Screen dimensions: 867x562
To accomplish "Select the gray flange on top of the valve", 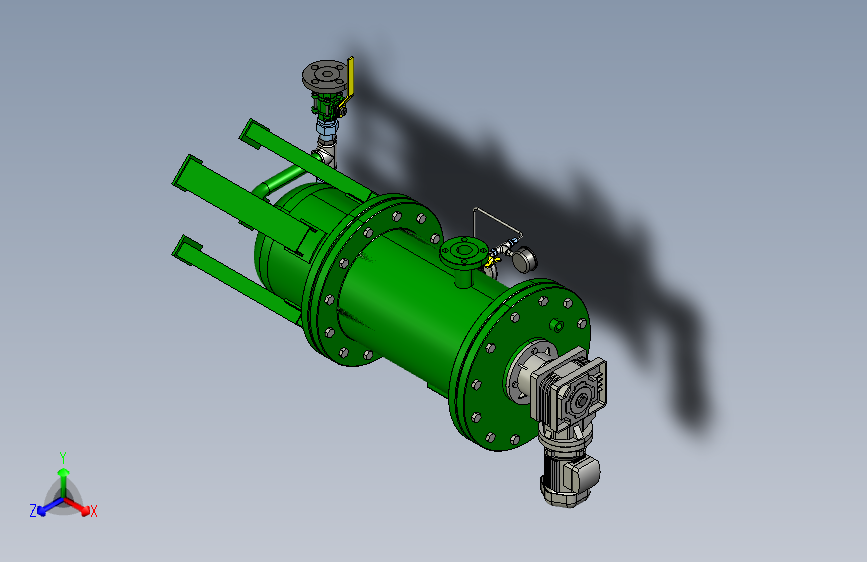I will pyautogui.click(x=325, y=77).
